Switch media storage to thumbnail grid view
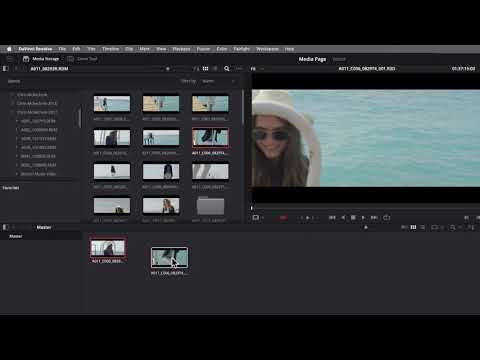The width and height of the screenshot is (480, 360). point(206,69)
